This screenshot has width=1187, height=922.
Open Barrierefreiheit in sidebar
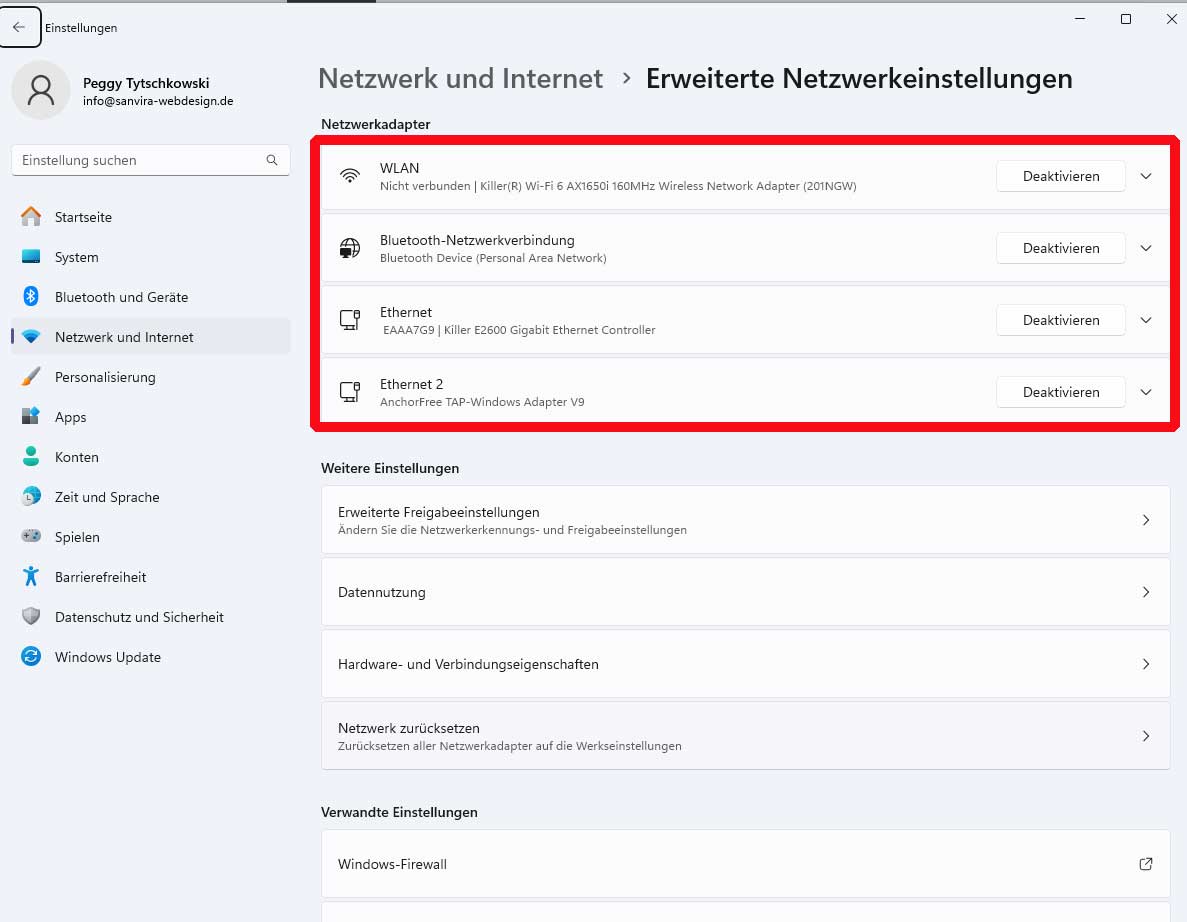click(x=151, y=577)
